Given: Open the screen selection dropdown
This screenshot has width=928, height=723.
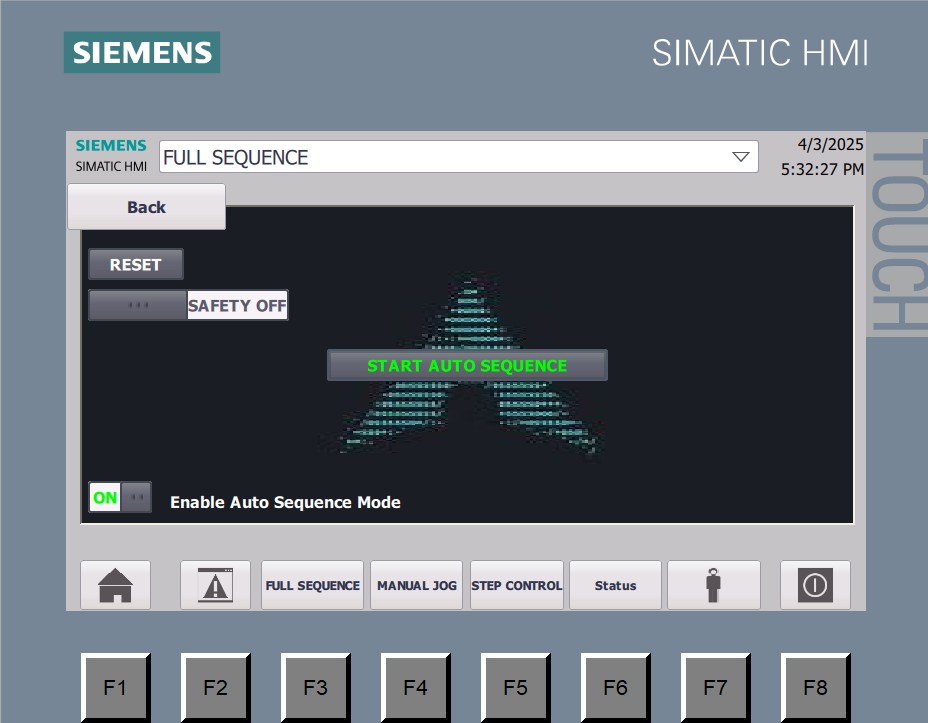Looking at the screenshot, I should pyautogui.click(x=740, y=157).
